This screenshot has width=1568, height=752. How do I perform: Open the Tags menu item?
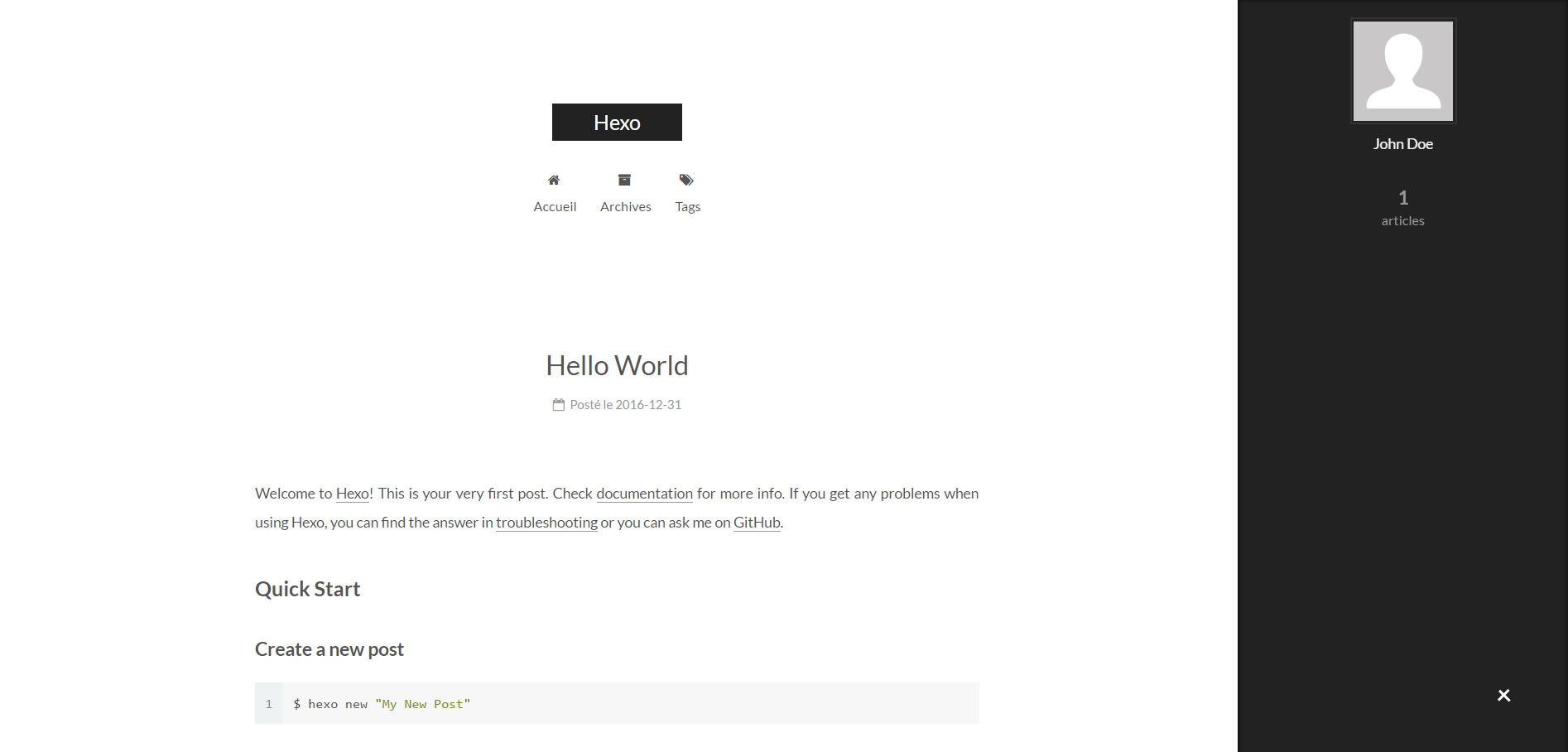pos(688,207)
